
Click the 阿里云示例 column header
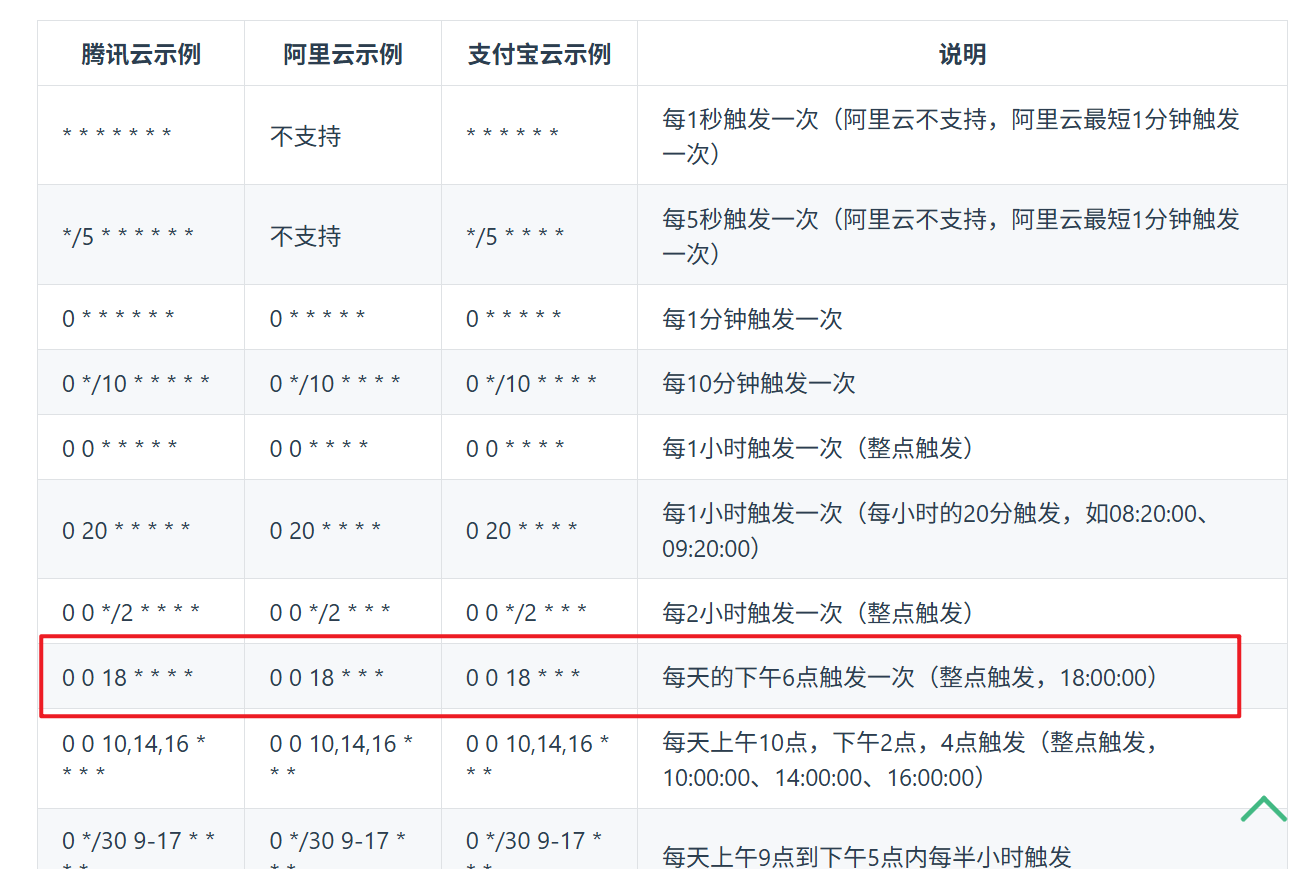coord(342,54)
